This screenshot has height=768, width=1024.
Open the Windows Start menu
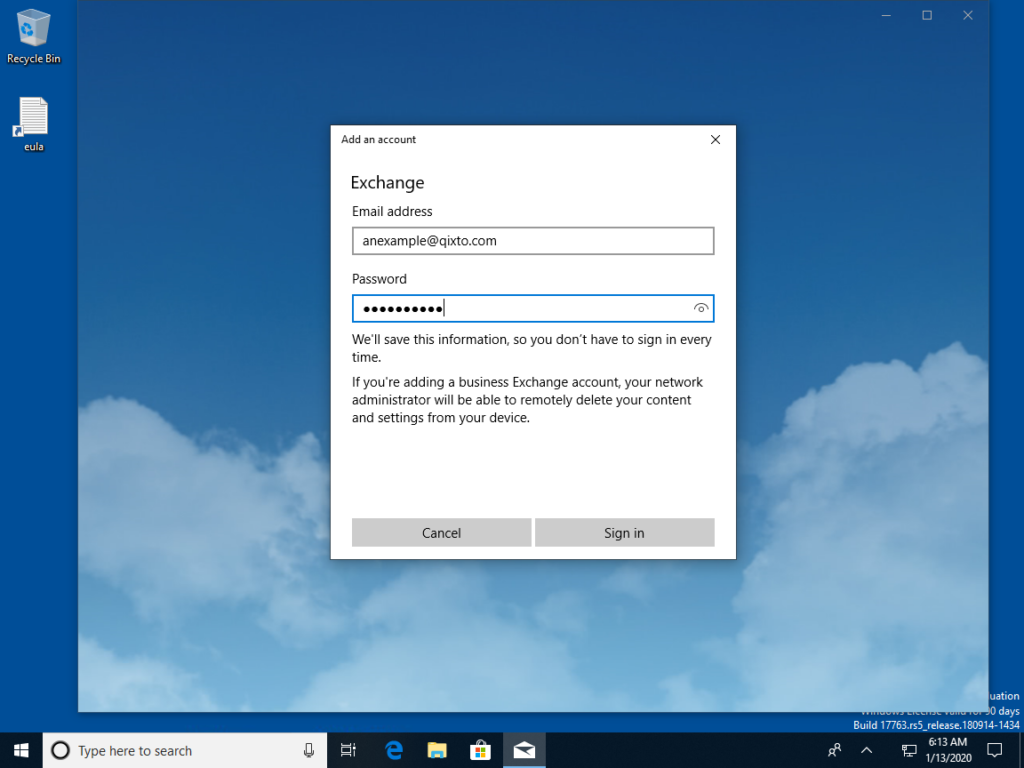[x=21, y=750]
